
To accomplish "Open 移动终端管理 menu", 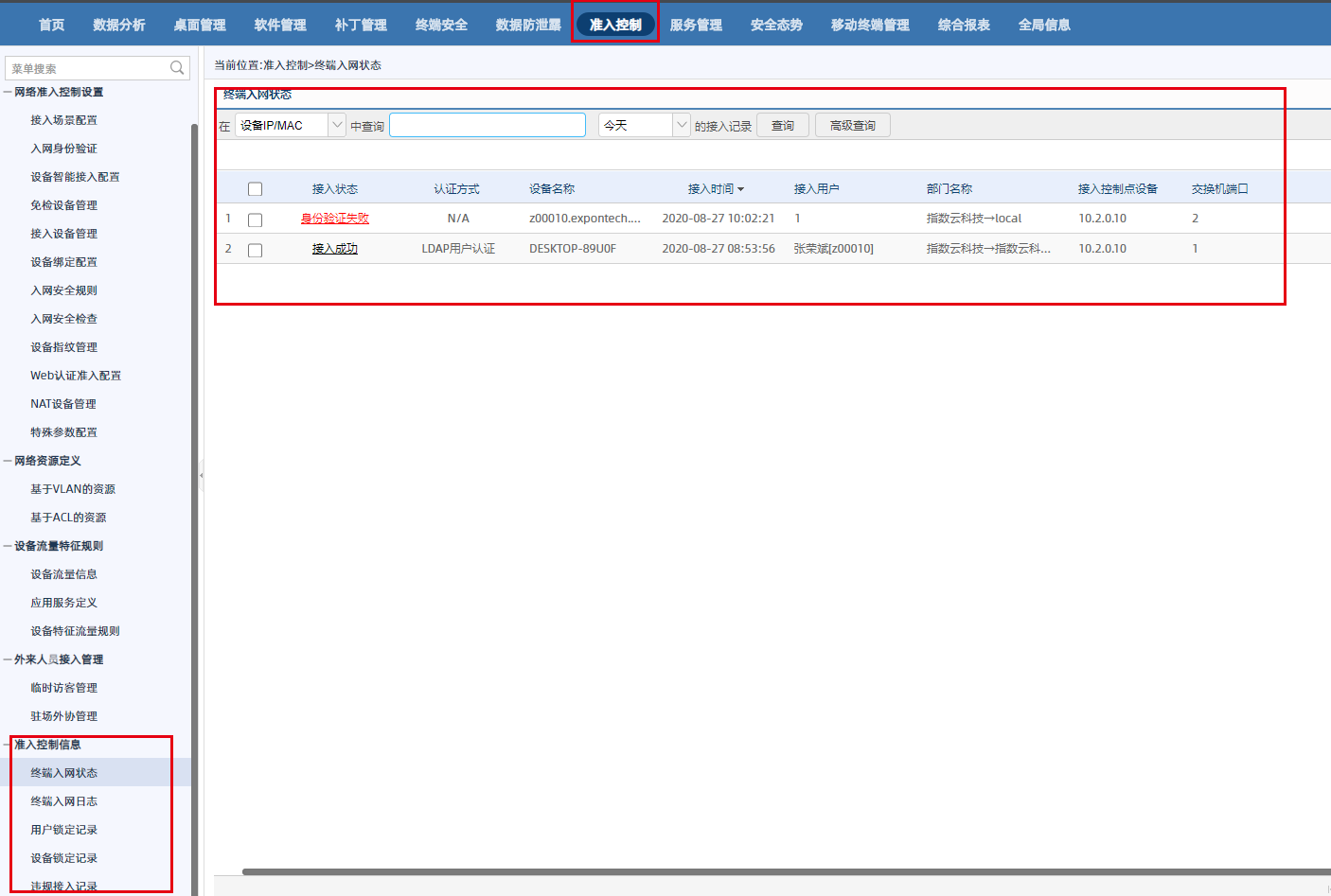I will tap(870, 25).
